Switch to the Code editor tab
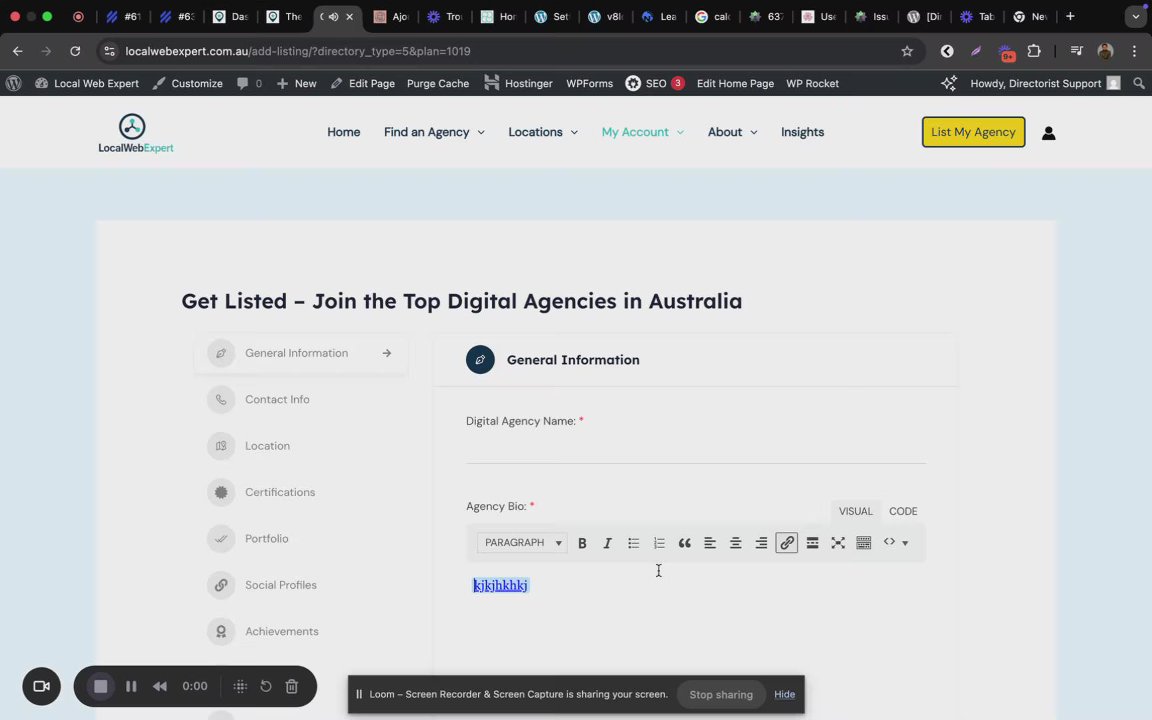The image size is (1152, 720). click(903, 511)
